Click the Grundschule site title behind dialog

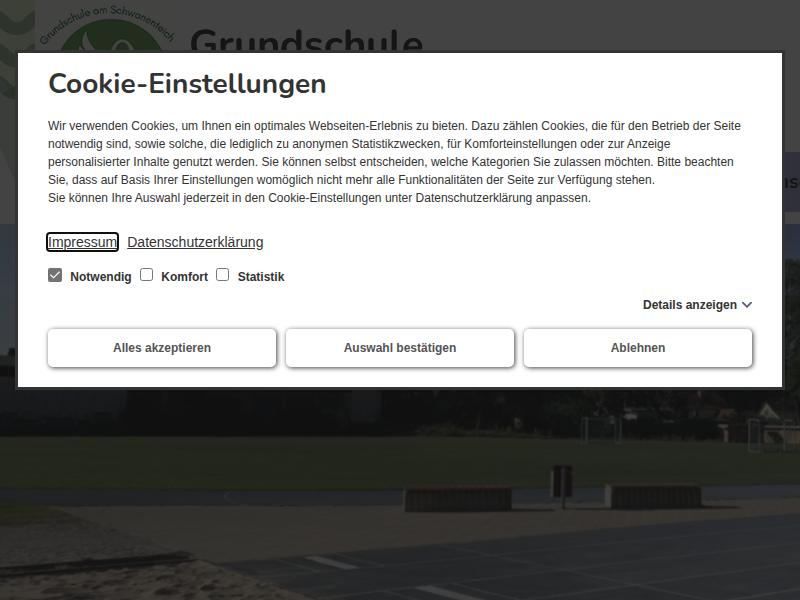tap(306, 40)
